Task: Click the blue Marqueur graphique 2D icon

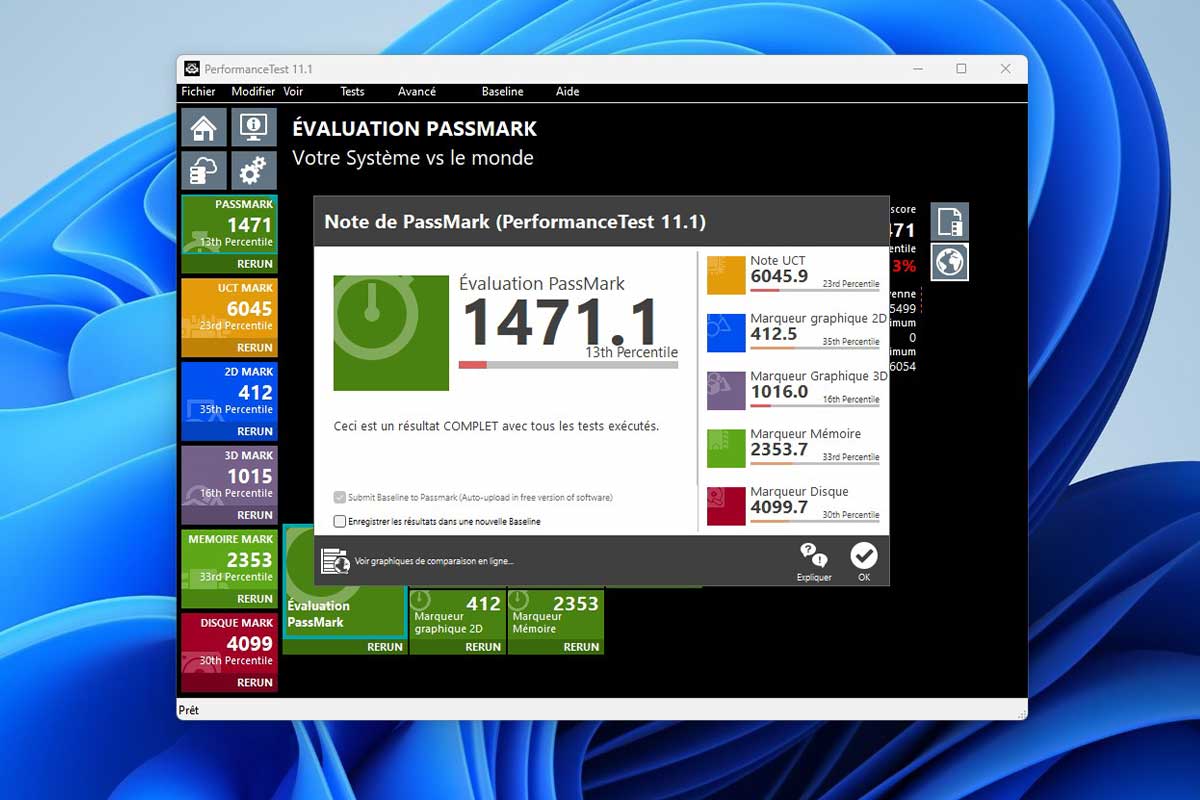Action: pyautogui.click(x=726, y=333)
